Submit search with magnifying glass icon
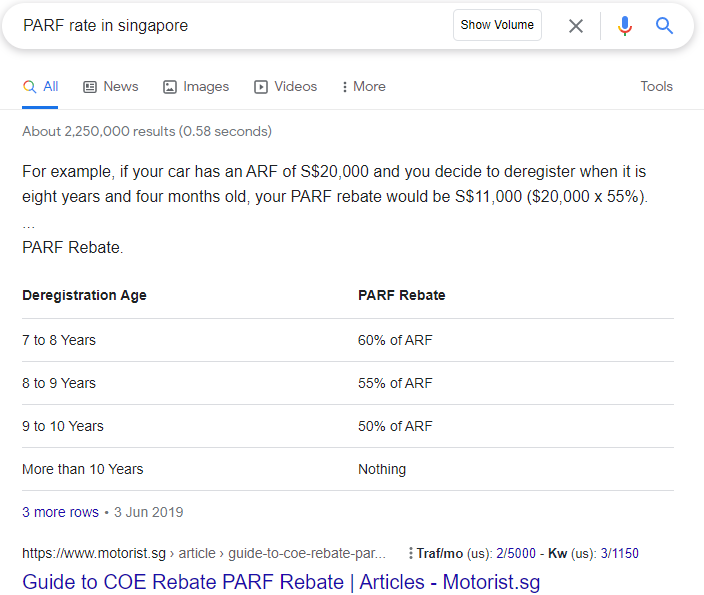 [x=665, y=26]
